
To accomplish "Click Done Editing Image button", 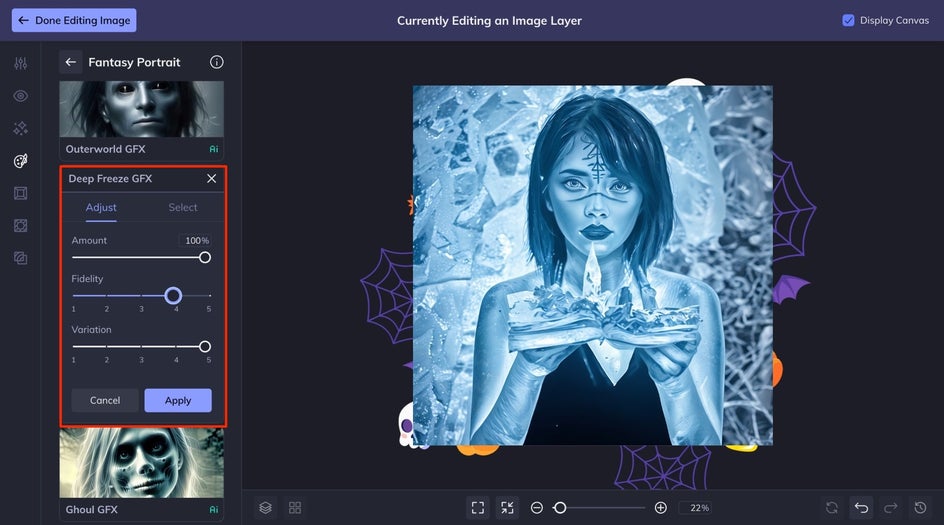I will 74,20.
